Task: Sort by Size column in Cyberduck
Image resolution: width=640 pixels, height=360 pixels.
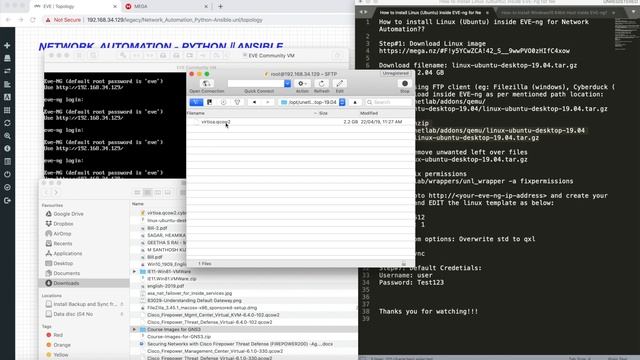Action: [x=323, y=113]
